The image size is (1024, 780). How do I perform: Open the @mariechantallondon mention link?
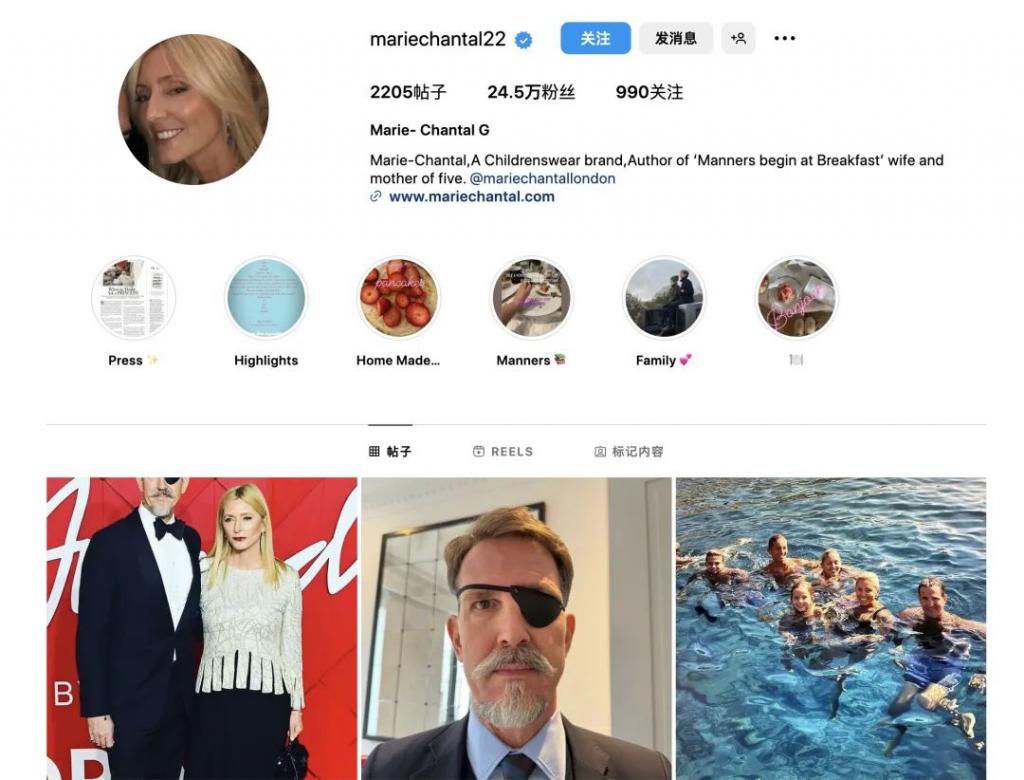click(542, 179)
